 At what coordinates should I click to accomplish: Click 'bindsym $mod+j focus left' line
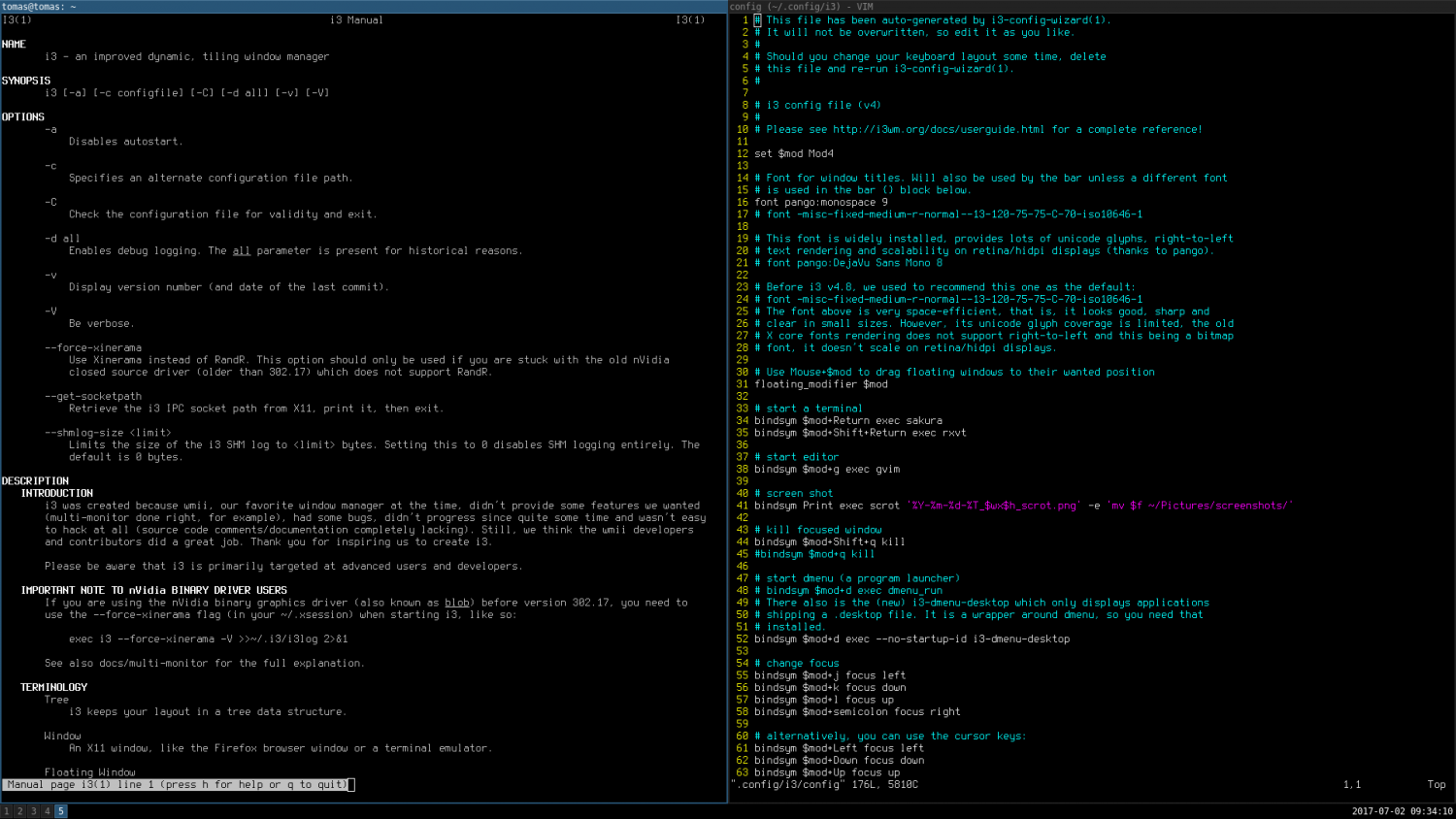point(830,675)
